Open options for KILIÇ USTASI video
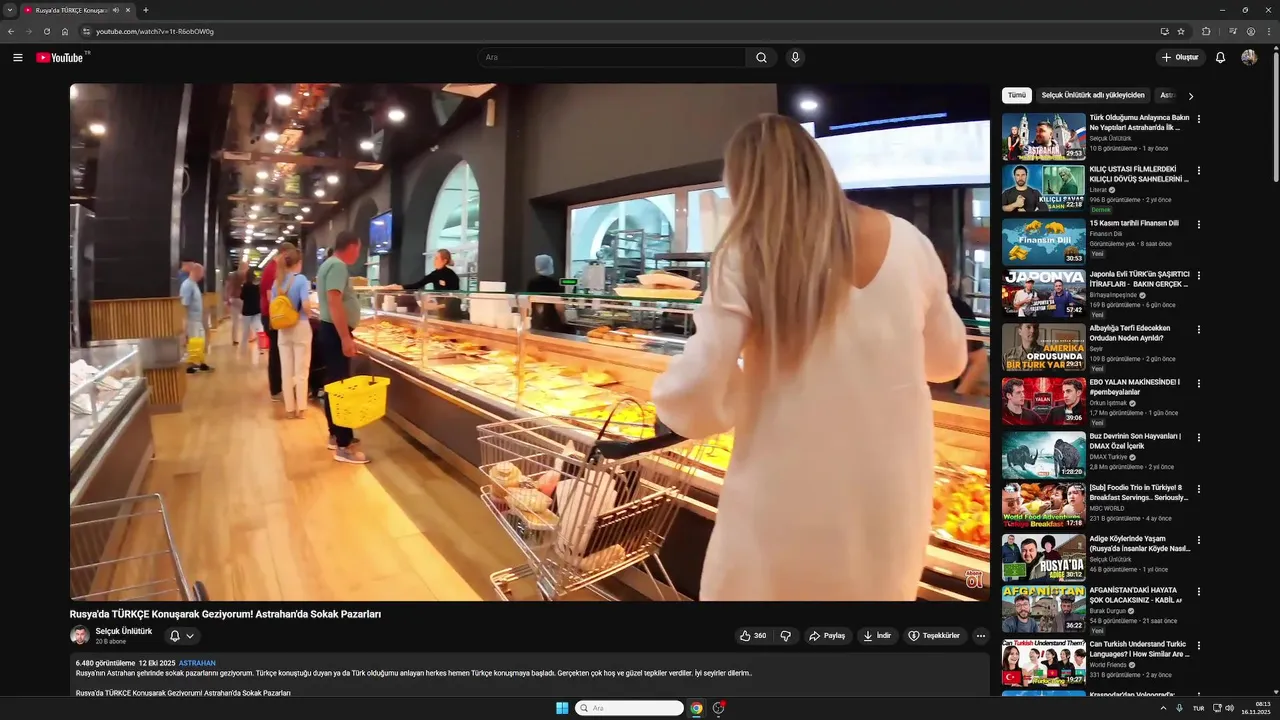1280x720 pixels. (x=1199, y=171)
